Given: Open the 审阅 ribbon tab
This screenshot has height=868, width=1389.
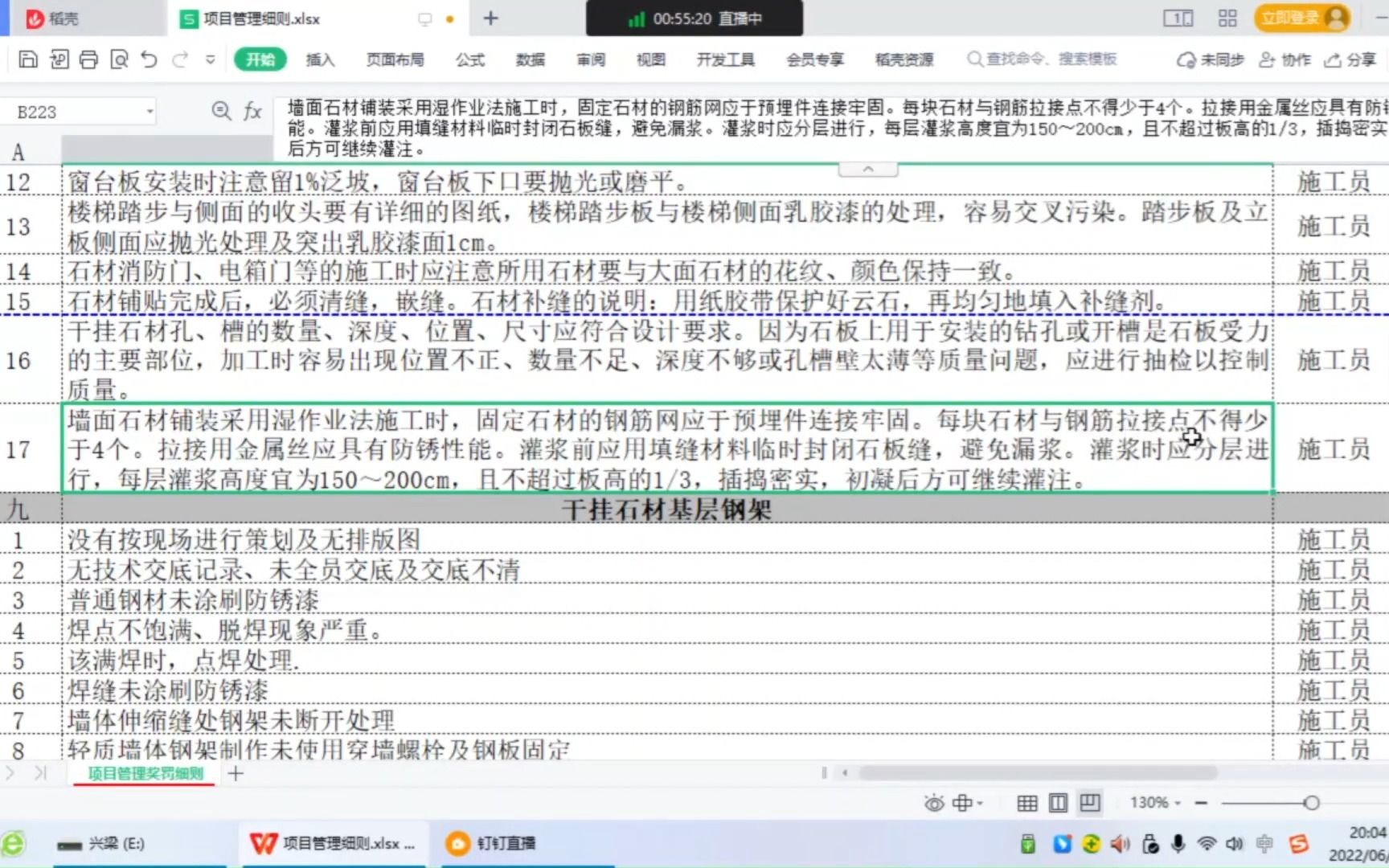Looking at the screenshot, I should [x=591, y=59].
